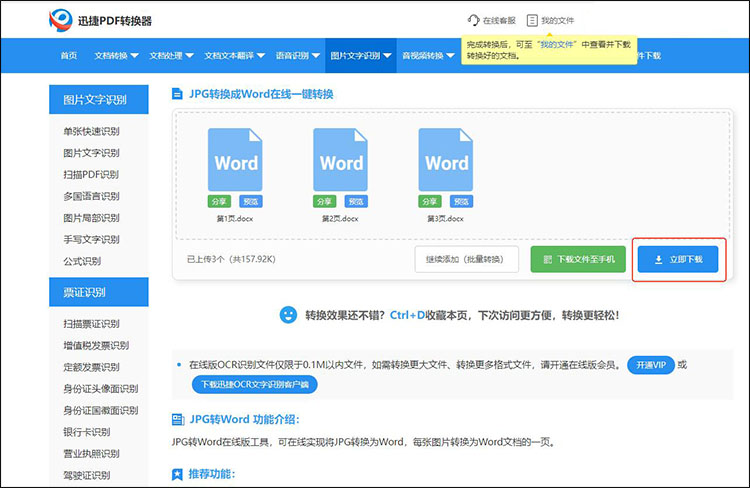Click the smiley face icon beside 转换效果不错
This screenshot has width=750, height=488.
[x=287, y=315]
